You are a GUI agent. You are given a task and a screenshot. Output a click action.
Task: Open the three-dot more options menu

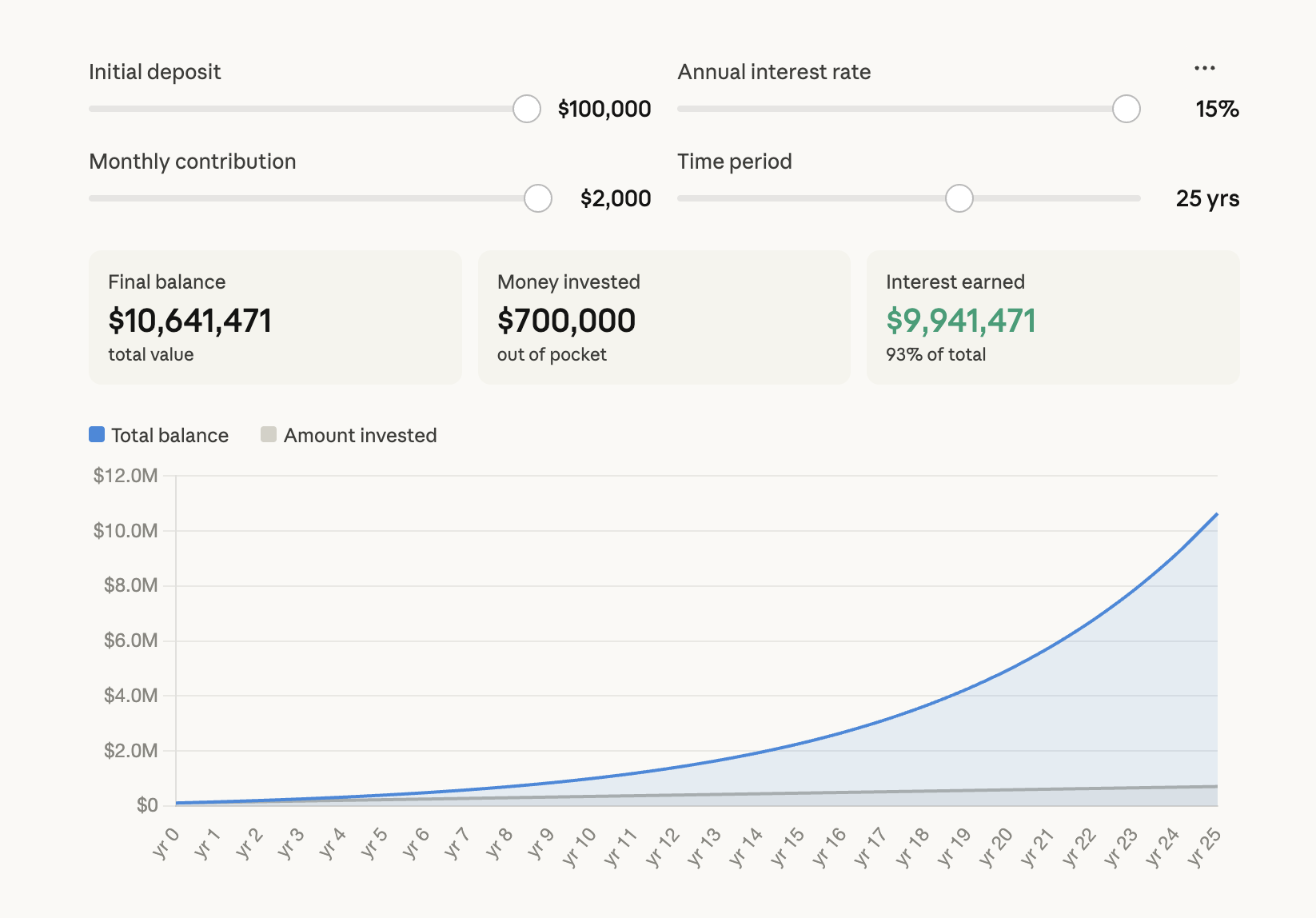[1204, 69]
